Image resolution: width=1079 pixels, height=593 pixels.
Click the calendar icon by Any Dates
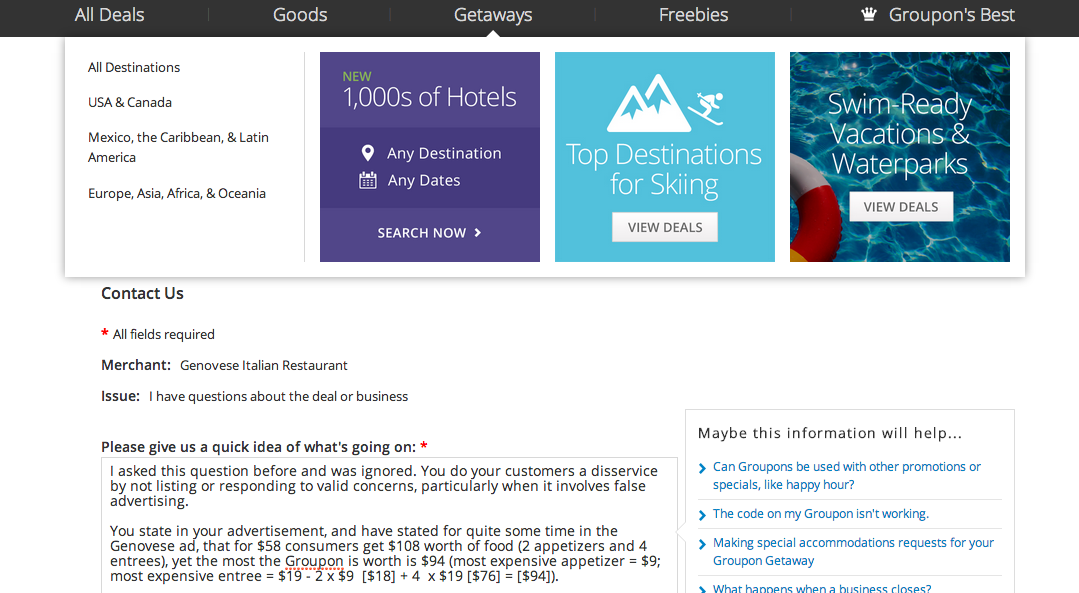click(x=367, y=180)
